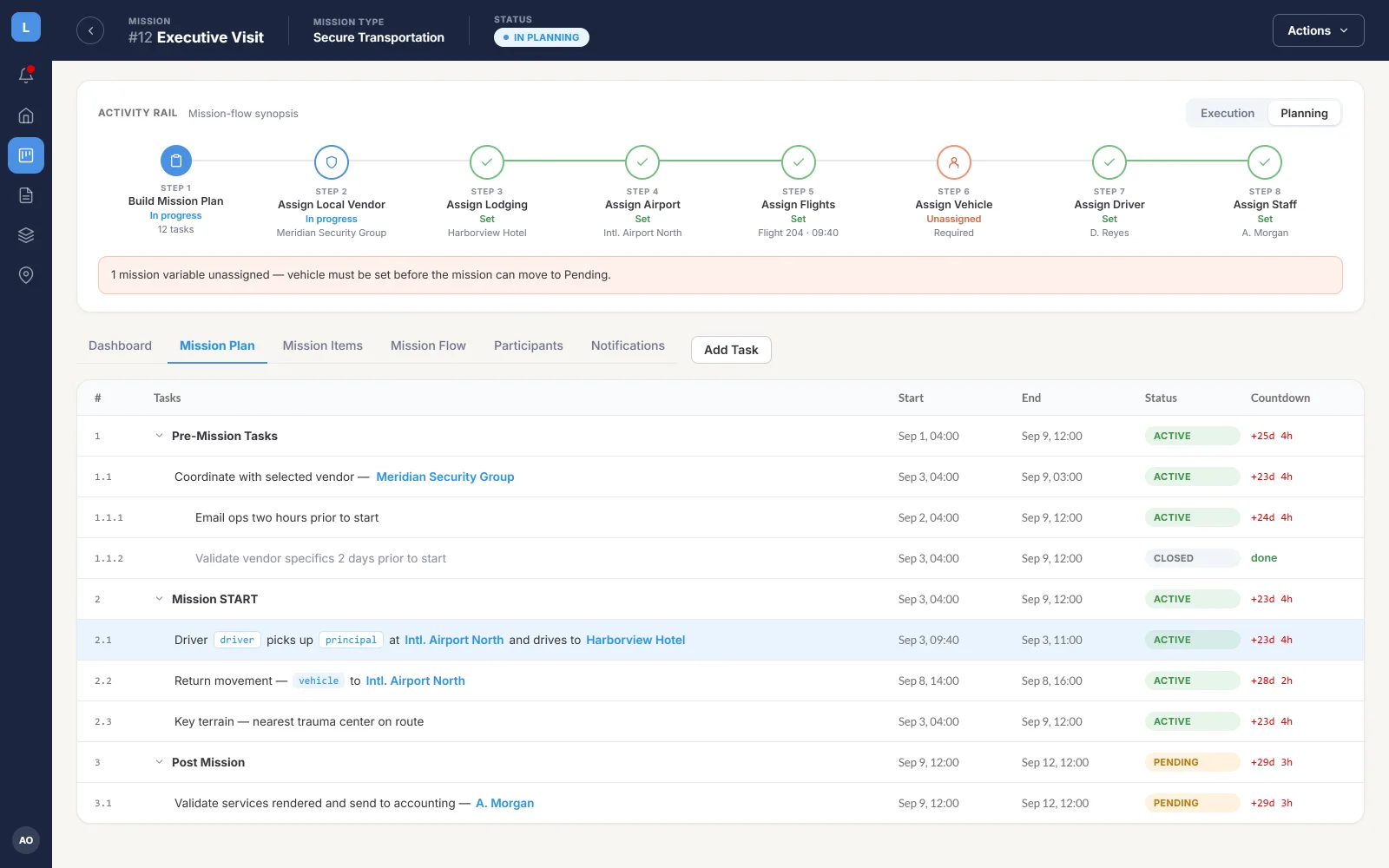Select Step 8 Assign Staff checkmark
Viewport: 1389px width, 868px height.
(1265, 162)
